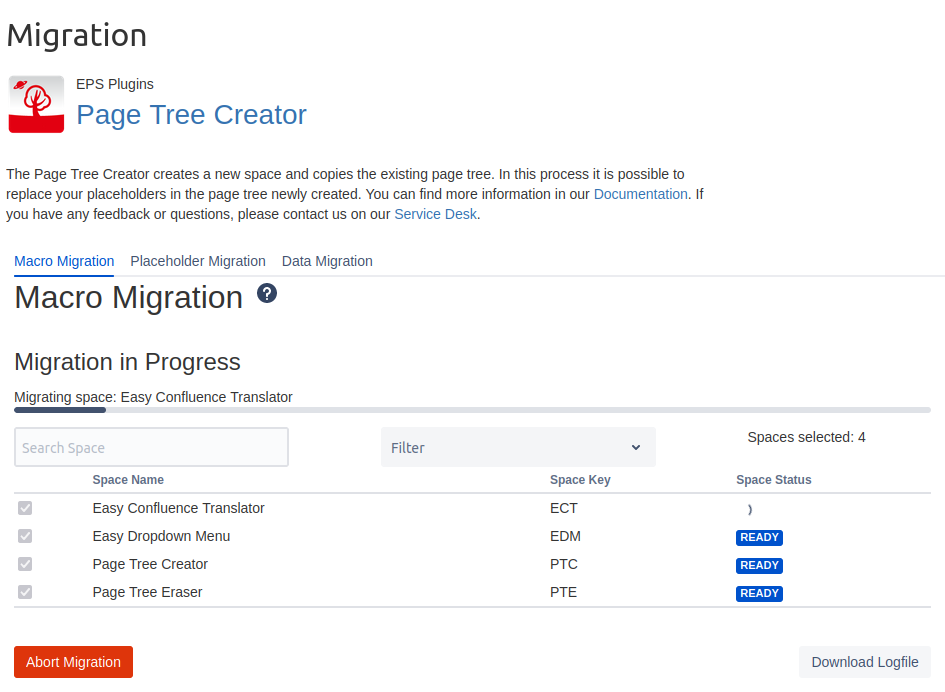Click the READY badge for Page Tree Eraser
The height and width of the screenshot is (692, 945).
point(759,593)
